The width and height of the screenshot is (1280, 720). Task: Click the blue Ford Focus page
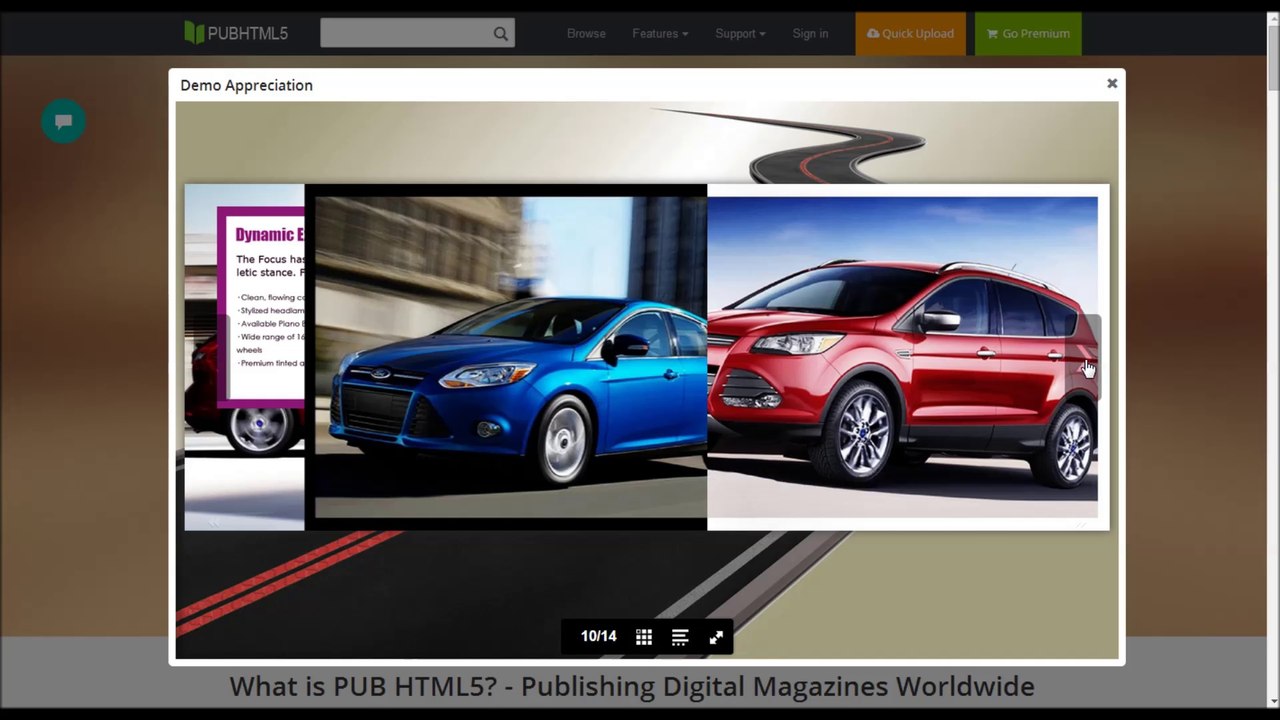(x=506, y=357)
